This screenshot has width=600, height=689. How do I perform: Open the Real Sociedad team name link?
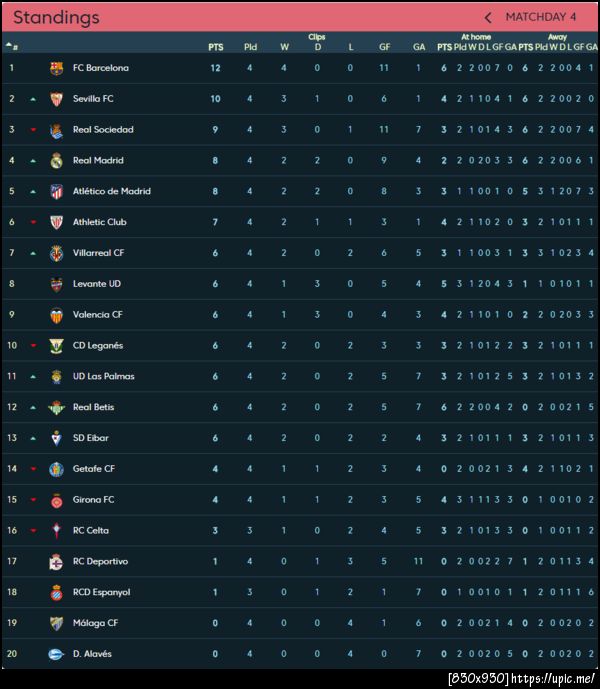point(103,130)
